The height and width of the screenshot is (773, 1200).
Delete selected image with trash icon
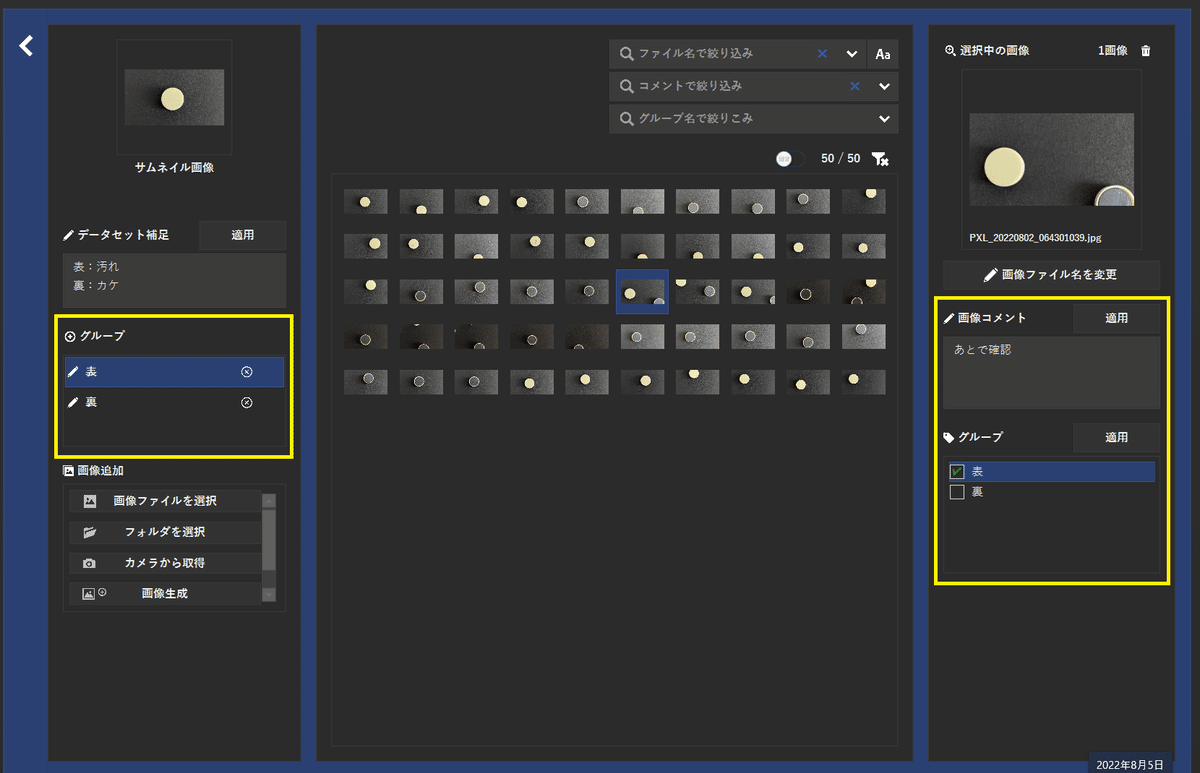coord(1146,51)
